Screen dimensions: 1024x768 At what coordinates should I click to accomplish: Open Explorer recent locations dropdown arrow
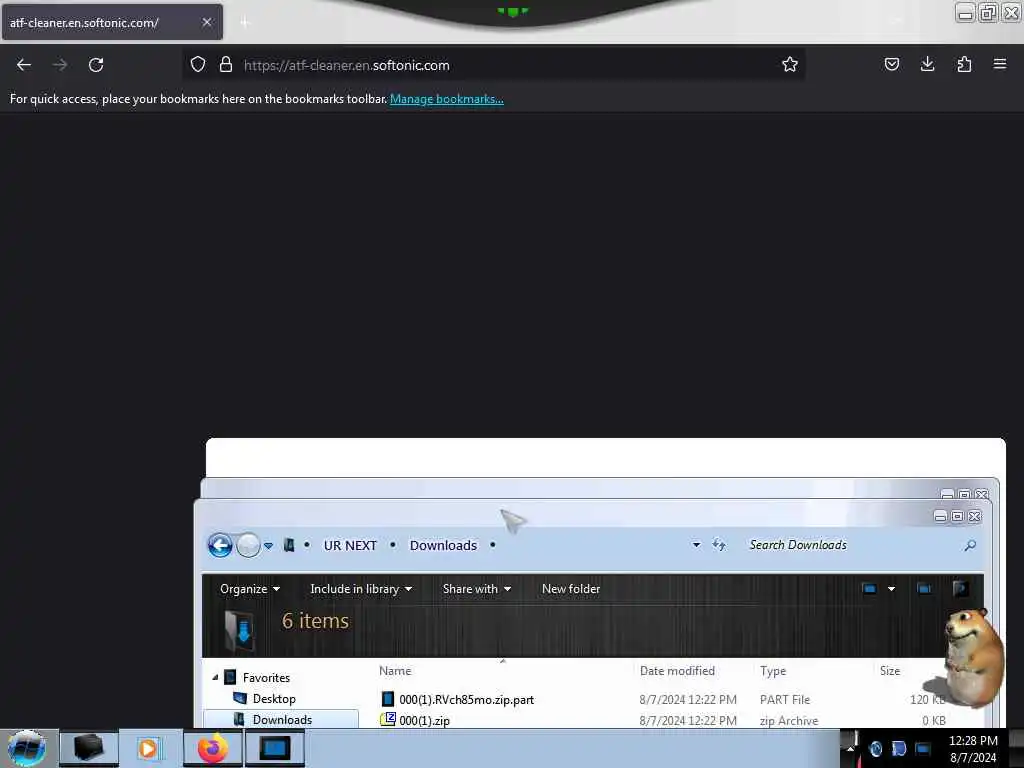[268, 546]
